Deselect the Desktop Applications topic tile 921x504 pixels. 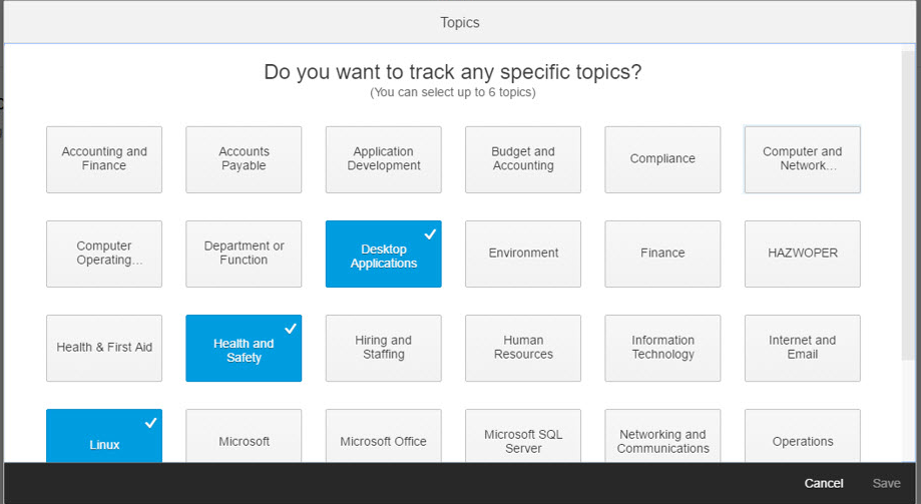point(383,254)
